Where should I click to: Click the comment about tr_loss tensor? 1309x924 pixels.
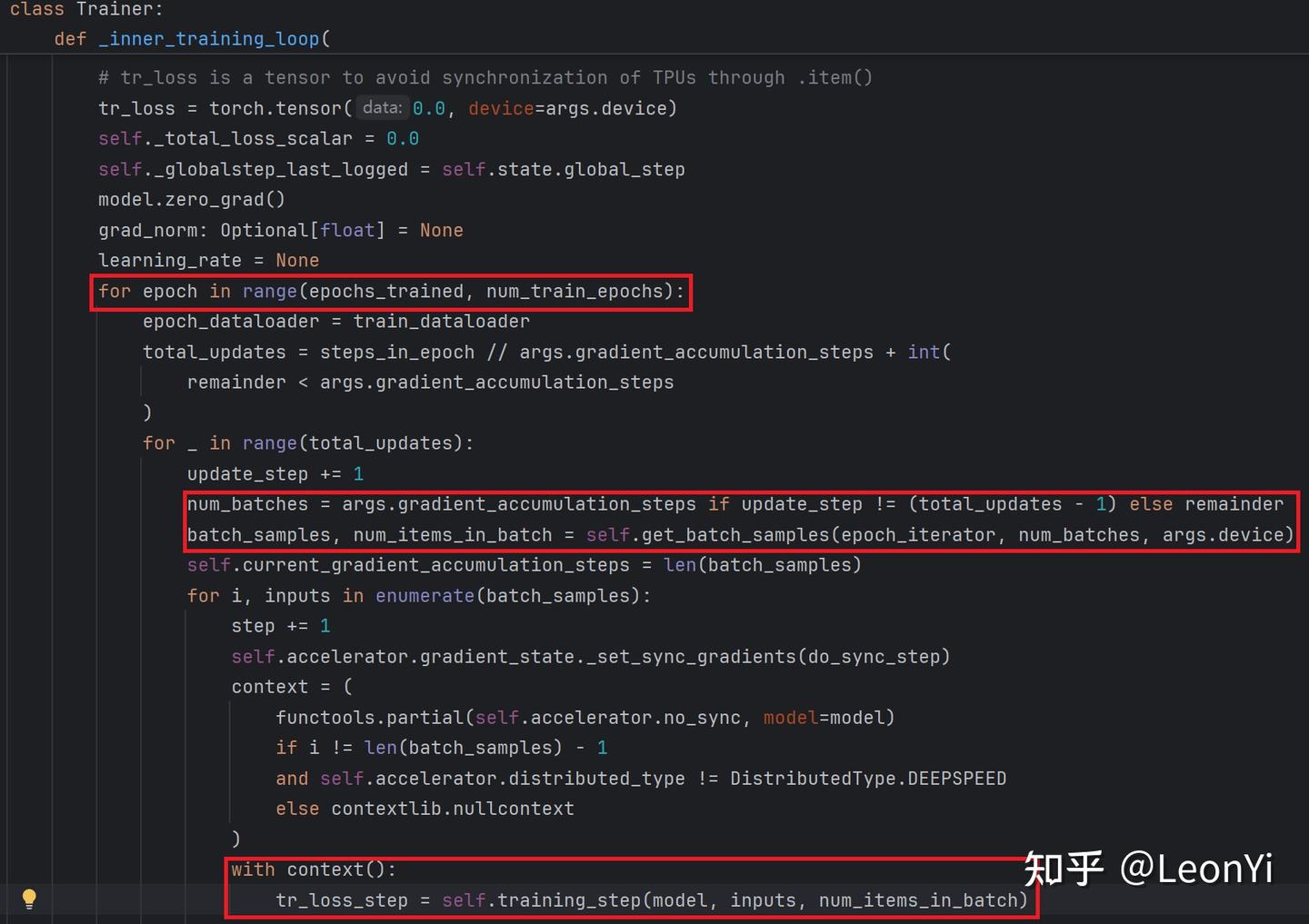pos(485,78)
